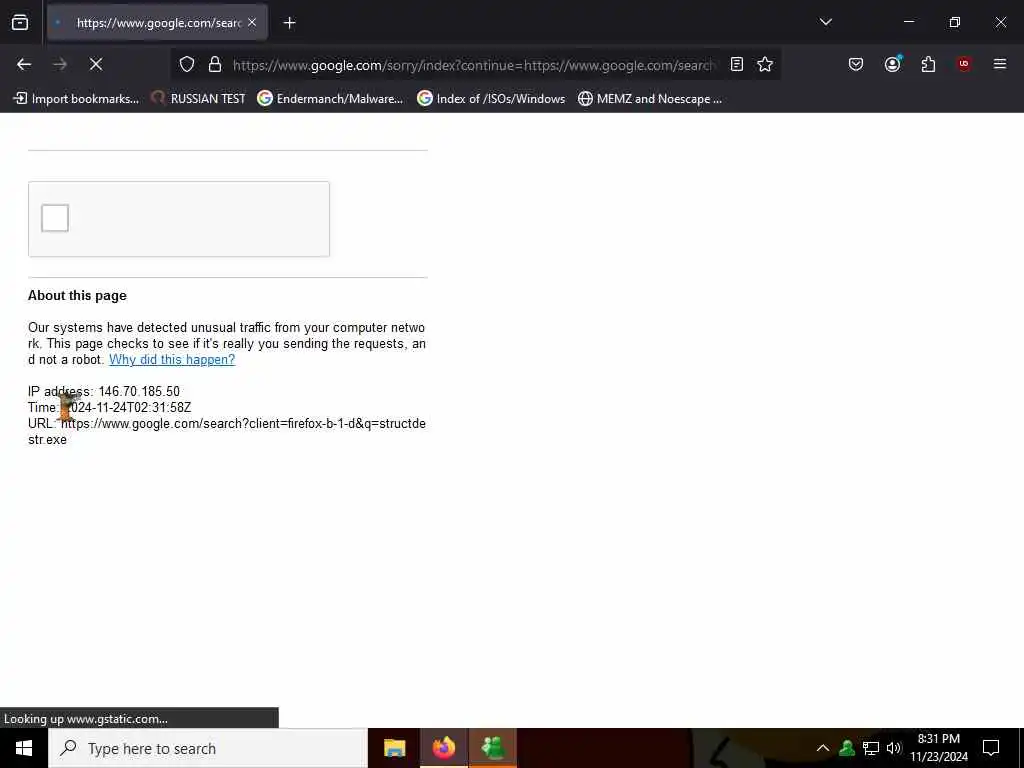Switch to Firefox on the taskbar
Viewport: 1024px width, 768px height.
[443, 748]
